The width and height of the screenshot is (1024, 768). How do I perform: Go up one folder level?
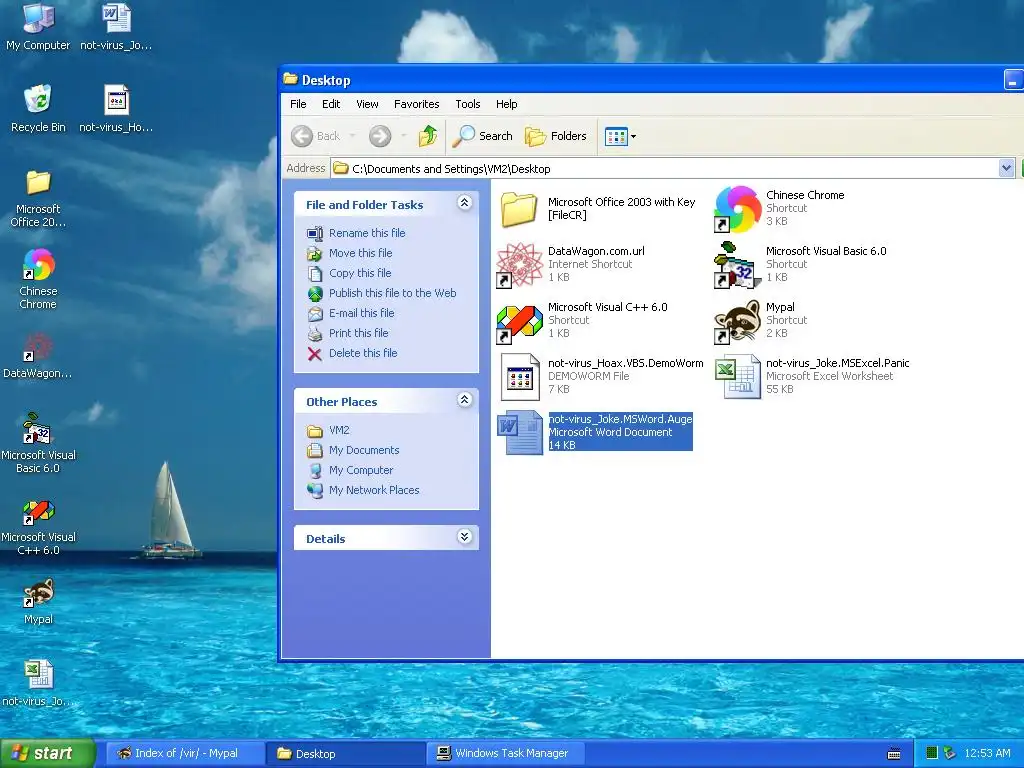[428, 136]
